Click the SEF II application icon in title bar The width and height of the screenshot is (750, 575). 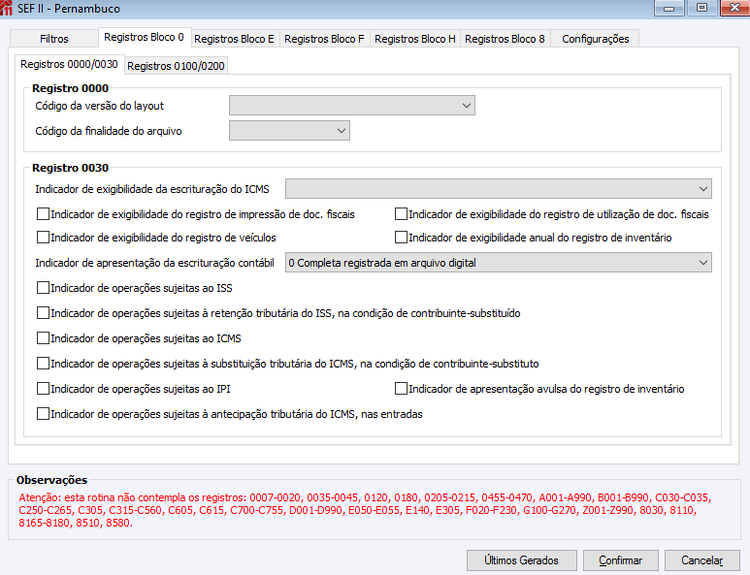(x=6, y=8)
